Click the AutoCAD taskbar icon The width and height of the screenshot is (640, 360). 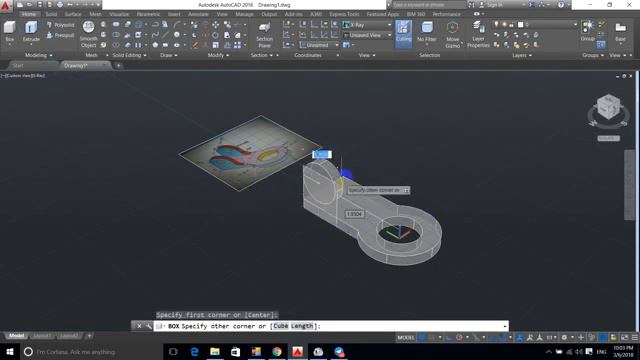tap(297, 351)
